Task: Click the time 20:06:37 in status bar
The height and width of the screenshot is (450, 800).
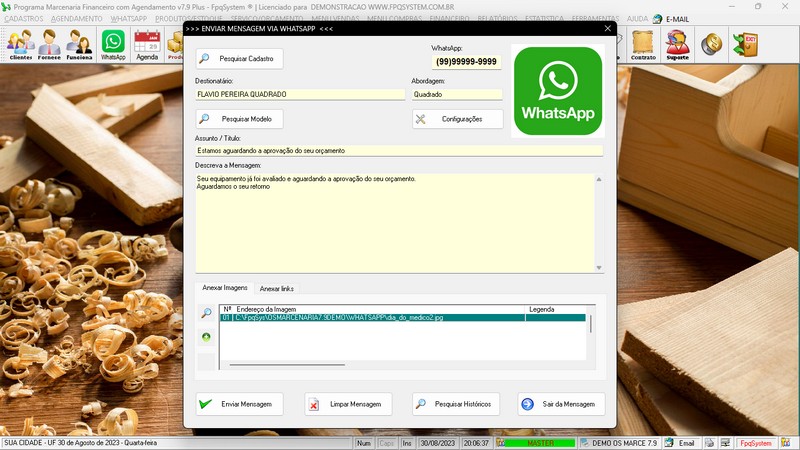Action: pyautogui.click(x=476, y=443)
